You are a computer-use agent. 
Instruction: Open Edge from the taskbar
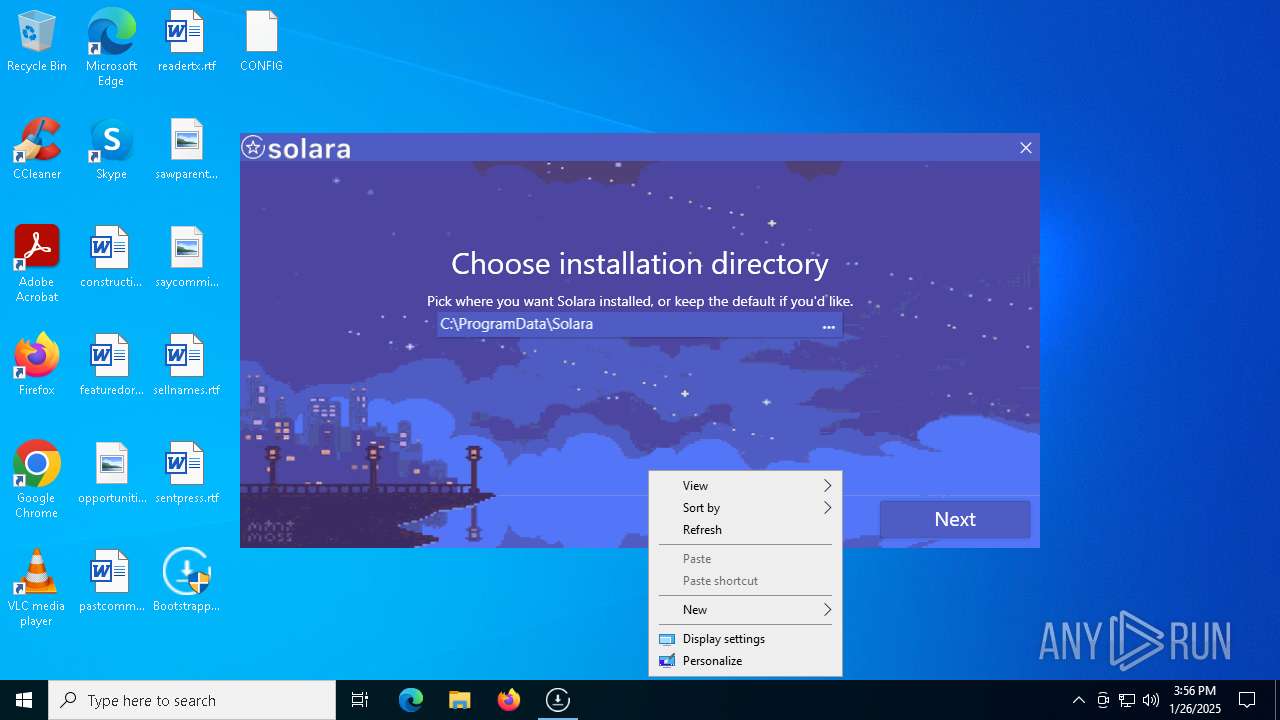[x=411, y=700]
